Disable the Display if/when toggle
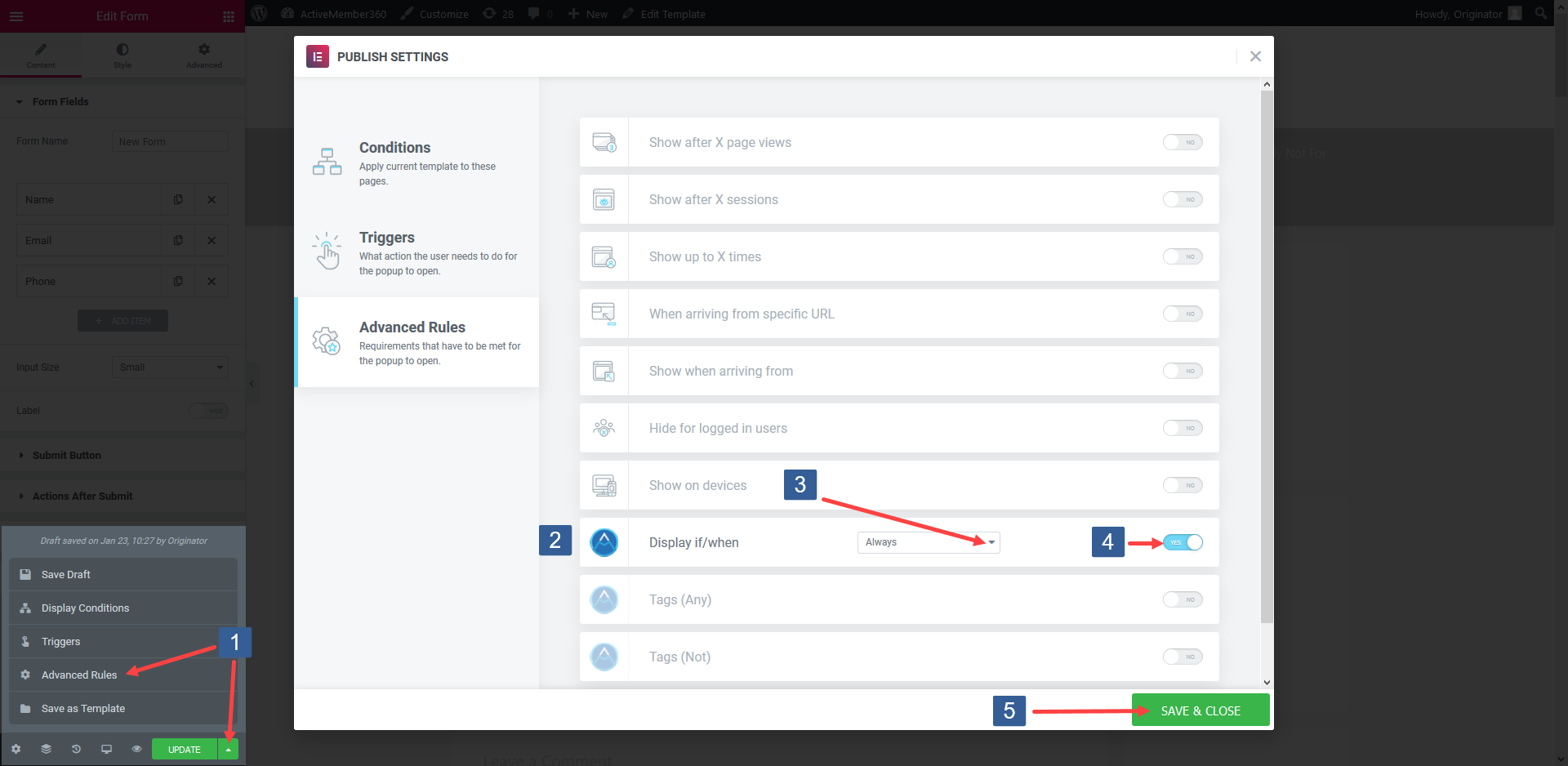Screen dimensions: 1568x766 (x=1183, y=541)
